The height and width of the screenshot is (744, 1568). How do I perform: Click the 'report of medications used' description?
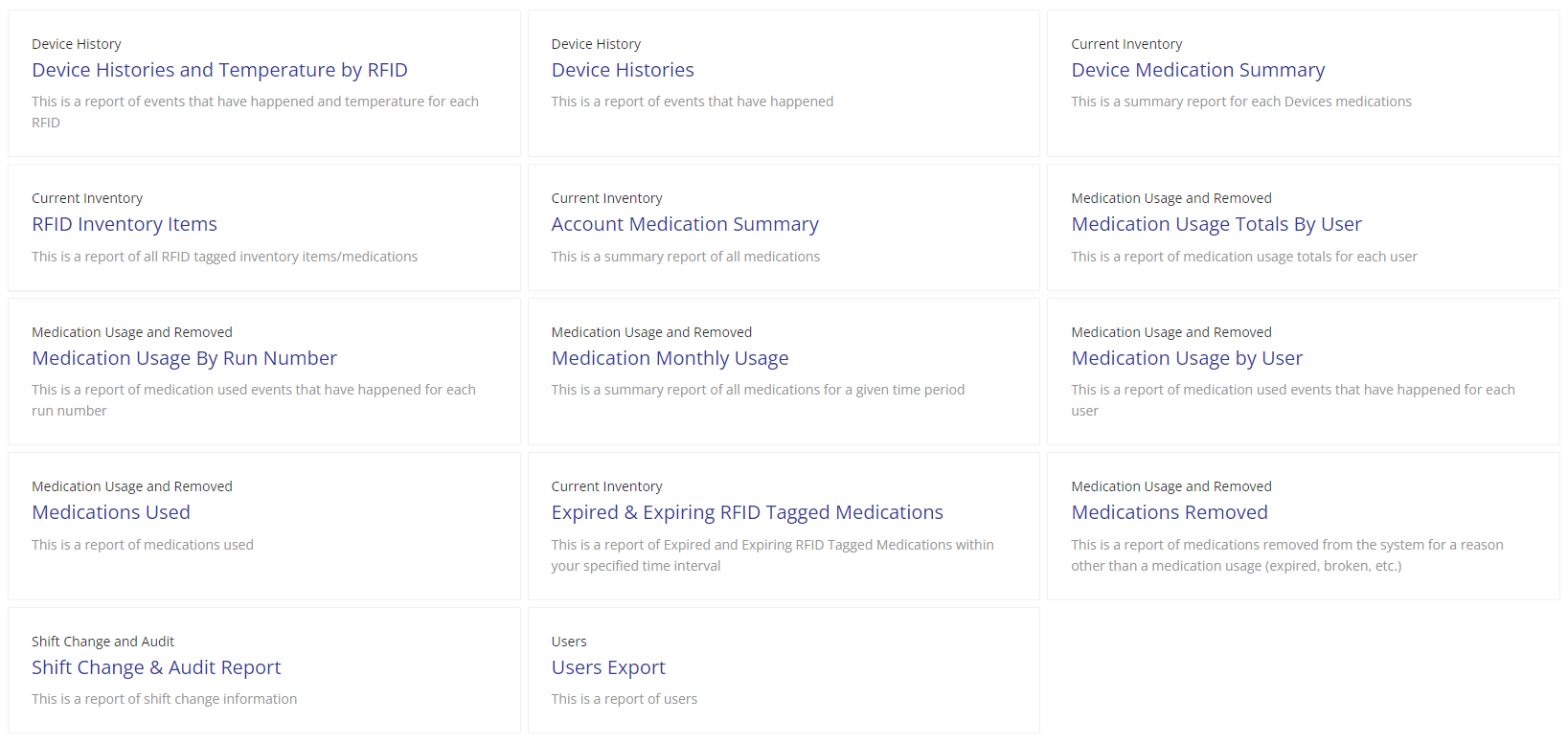point(143,545)
